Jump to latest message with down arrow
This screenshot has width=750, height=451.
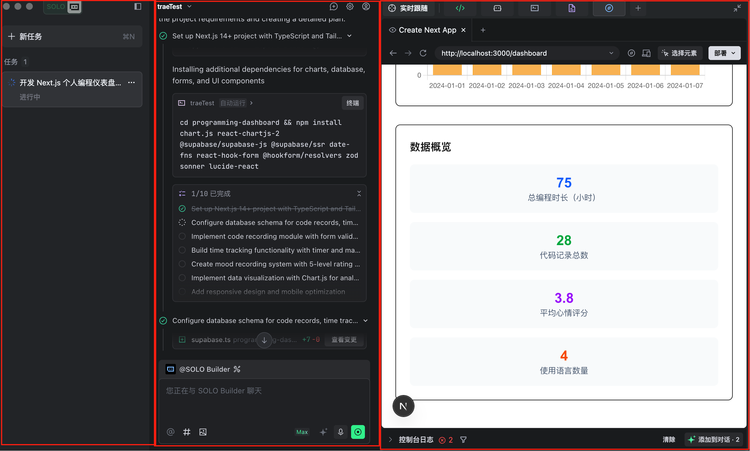click(264, 340)
